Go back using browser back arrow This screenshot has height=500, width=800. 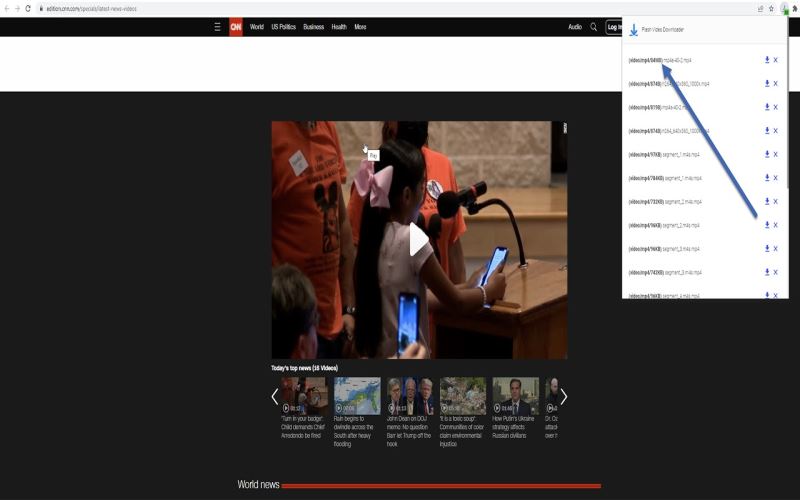click(x=7, y=9)
